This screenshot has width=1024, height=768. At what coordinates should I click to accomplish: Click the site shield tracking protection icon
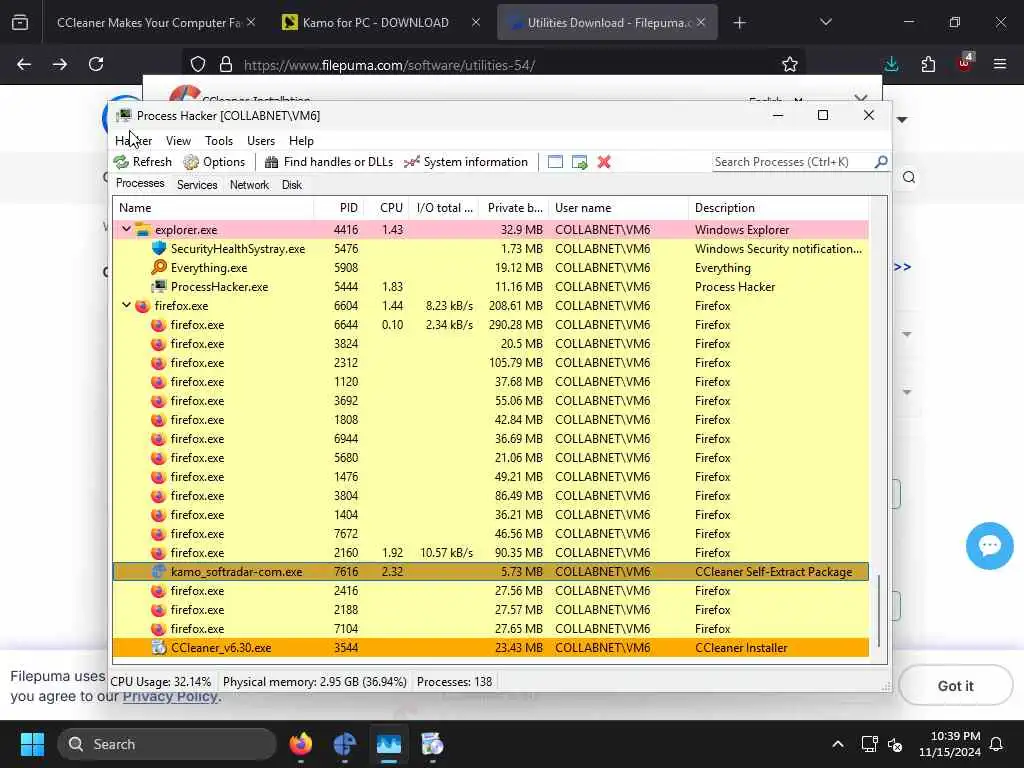(x=198, y=64)
